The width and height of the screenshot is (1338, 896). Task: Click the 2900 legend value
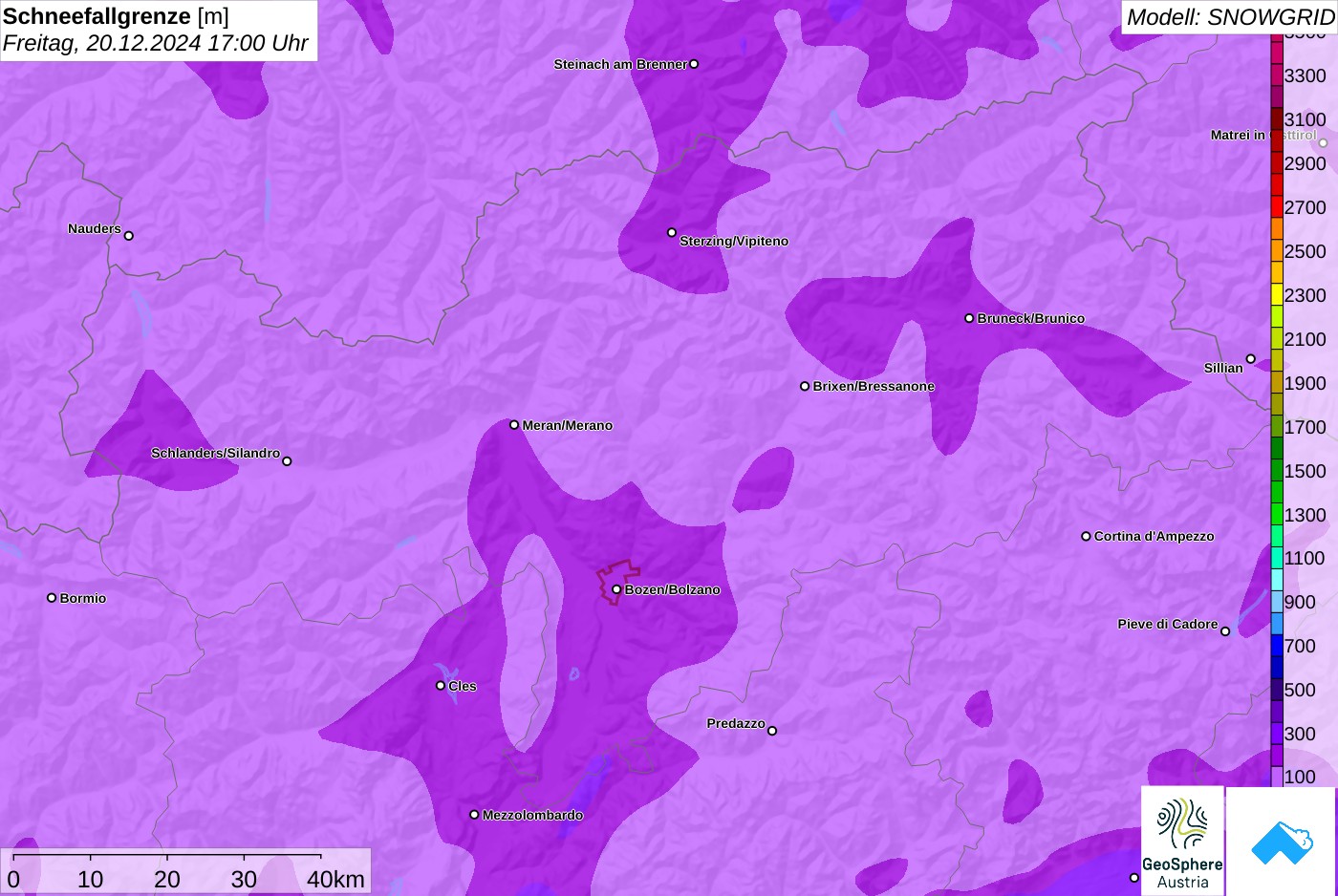pyautogui.click(x=1305, y=163)
